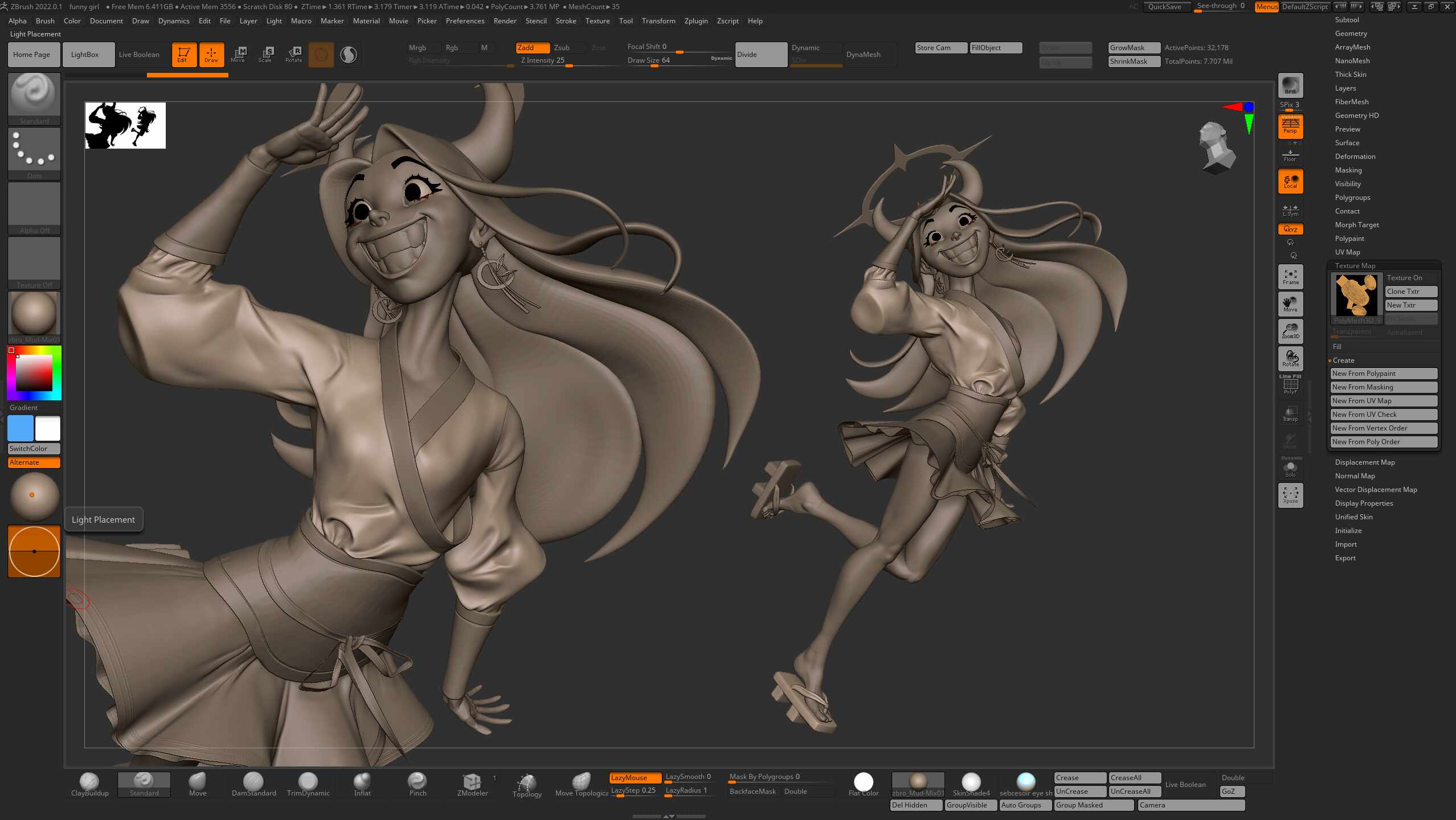Expand the Display Properties section
This screenshot has height=820, width=1456.
click(x=1364, y=503)
